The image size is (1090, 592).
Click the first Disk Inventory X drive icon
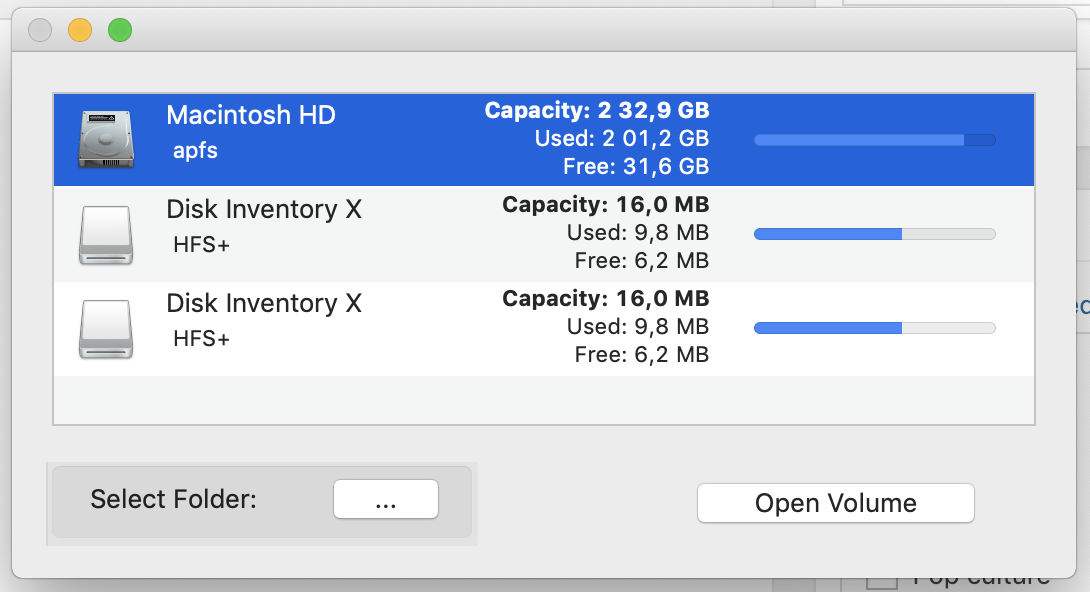point(106,234)
